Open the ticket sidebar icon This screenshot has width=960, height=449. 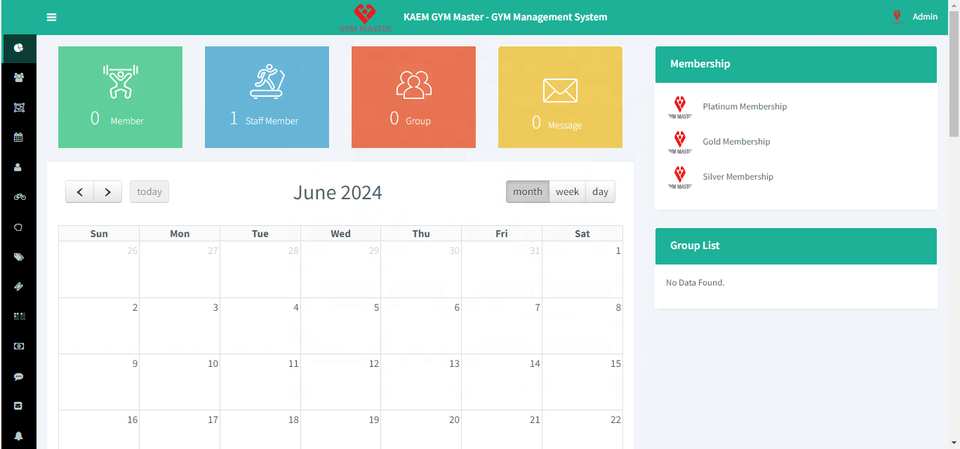pyautogui.click(x=18, y=287)
